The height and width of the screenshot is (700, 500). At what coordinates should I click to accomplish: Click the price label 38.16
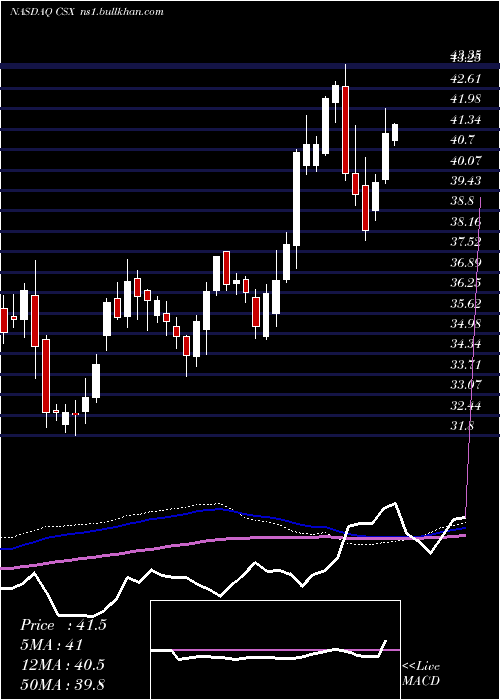pos(466,221)
